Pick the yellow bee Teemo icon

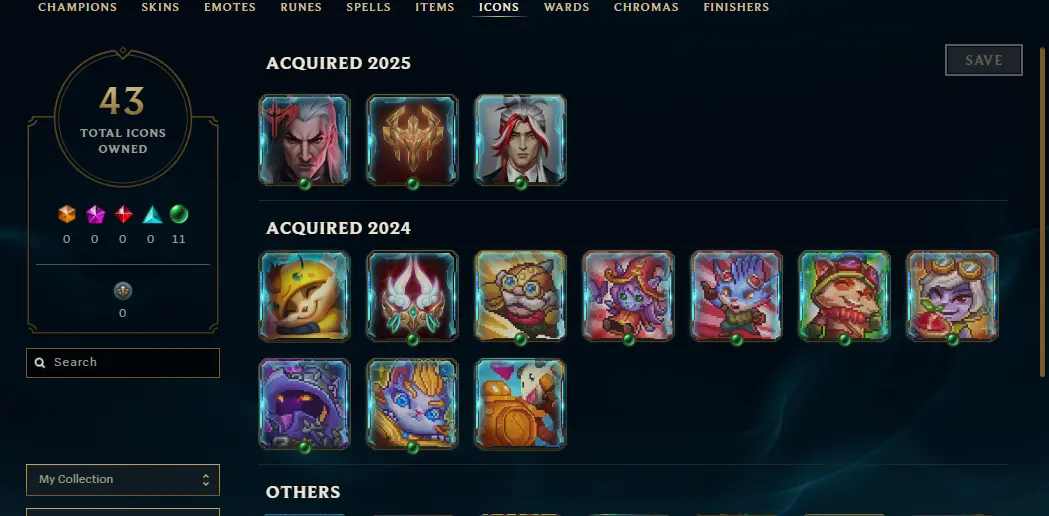(x=304, y=296)
